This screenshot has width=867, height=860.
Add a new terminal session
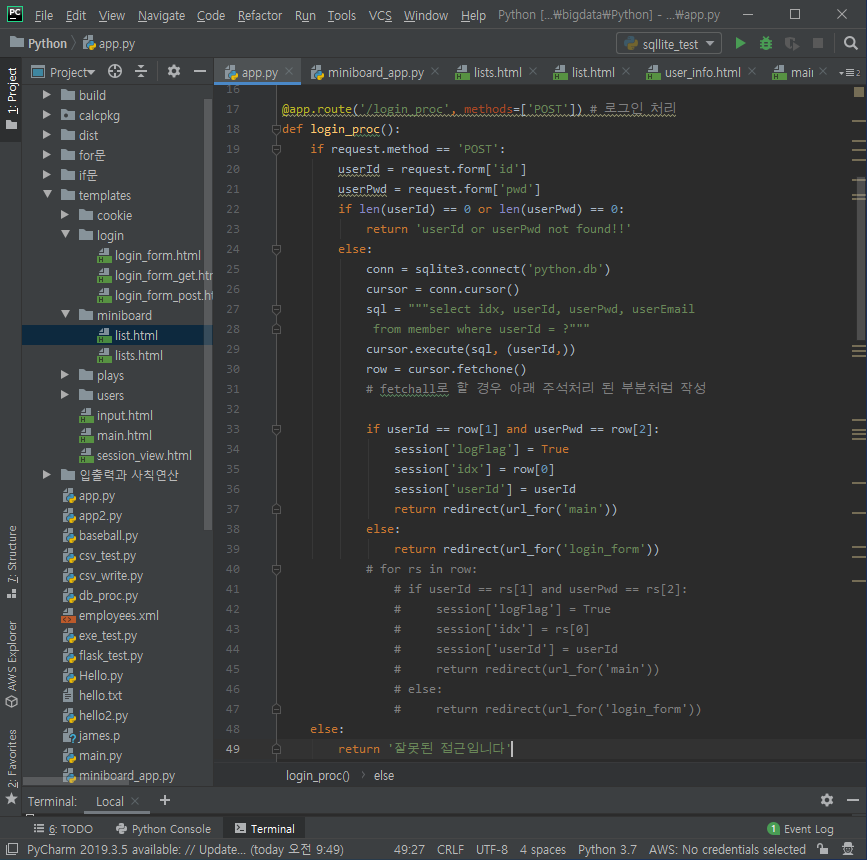(x=165, y=800)
